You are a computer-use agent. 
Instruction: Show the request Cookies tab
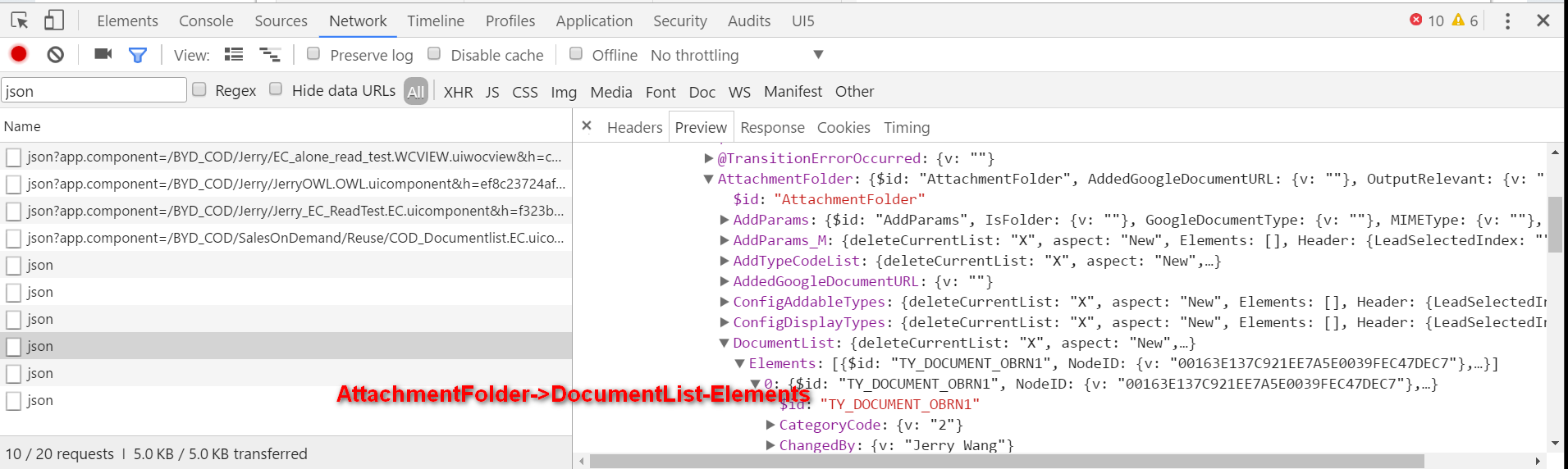point(843,127)
